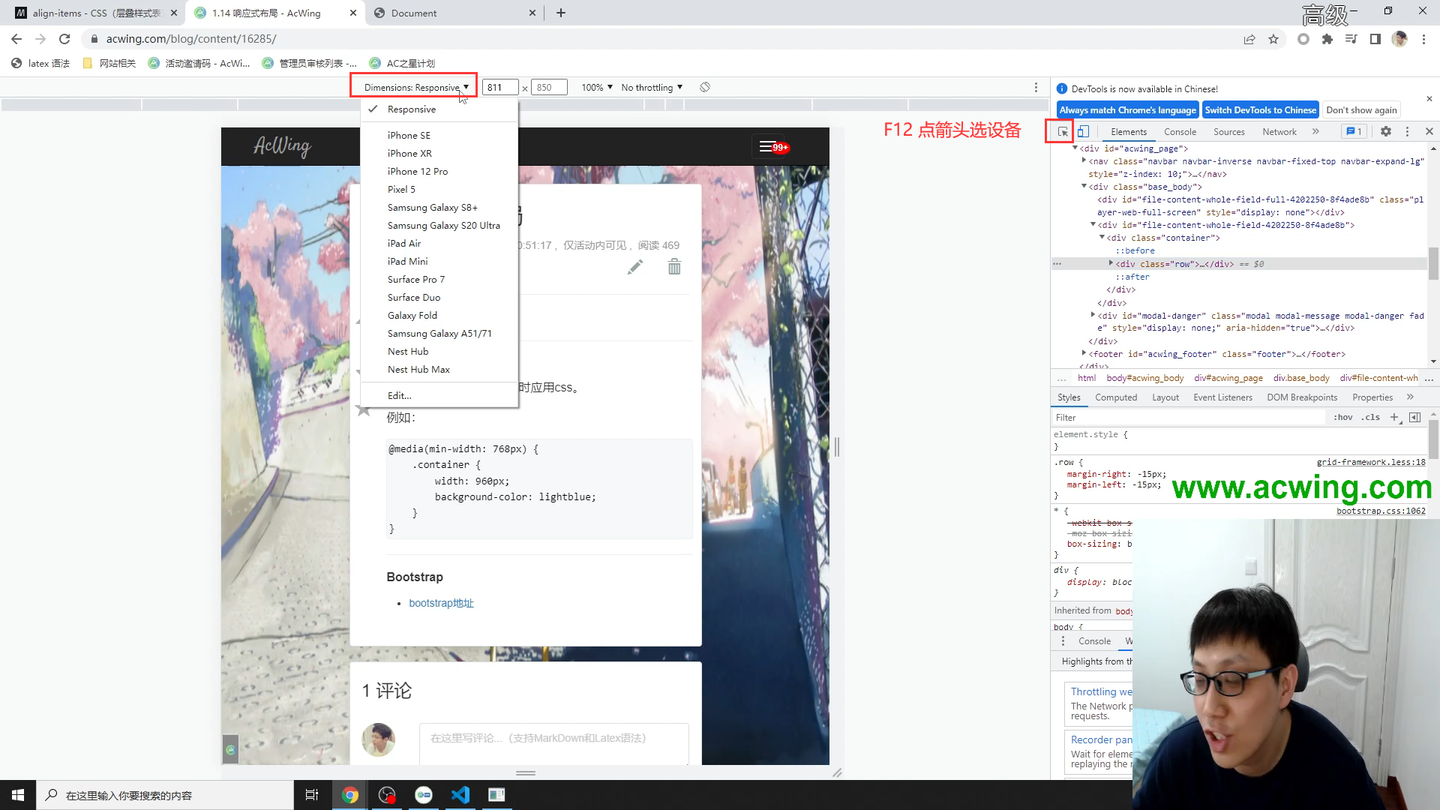Switch to the Console tab in DevTools
The width and height of the screenshot is (1440, 810).
(1180, 131)
